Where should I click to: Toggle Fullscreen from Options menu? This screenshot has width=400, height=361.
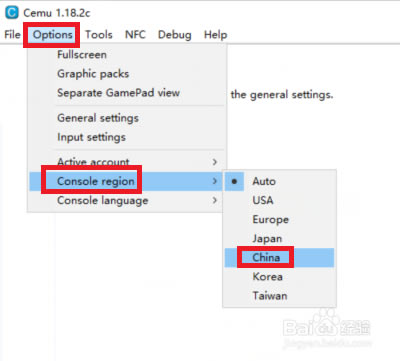point(127,55)
